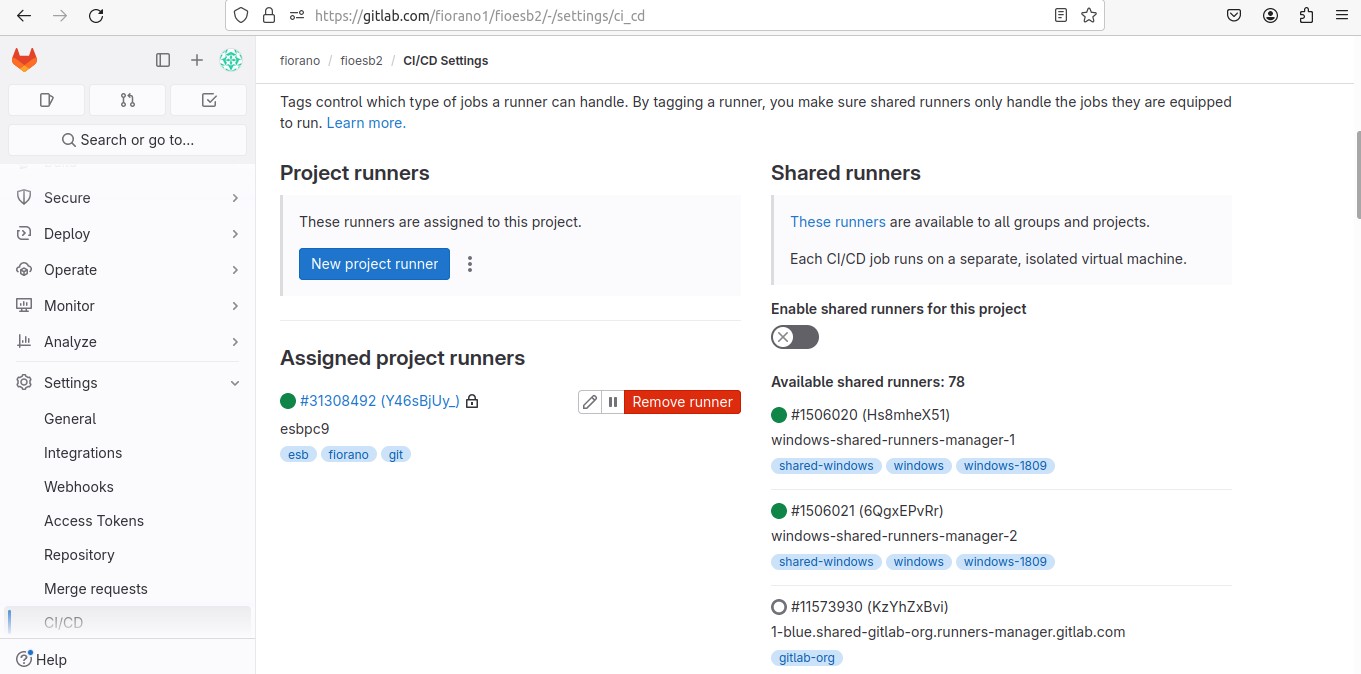Click the page vertical scrollbar
Image resolution: width=1361 pixels, height=674 pixels.
[x=1356, y=175]
